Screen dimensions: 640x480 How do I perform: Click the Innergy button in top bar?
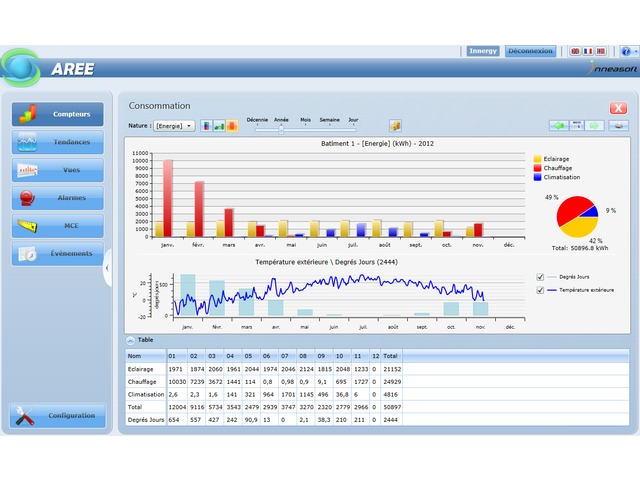pyautogui.click(x=483, y=51)
